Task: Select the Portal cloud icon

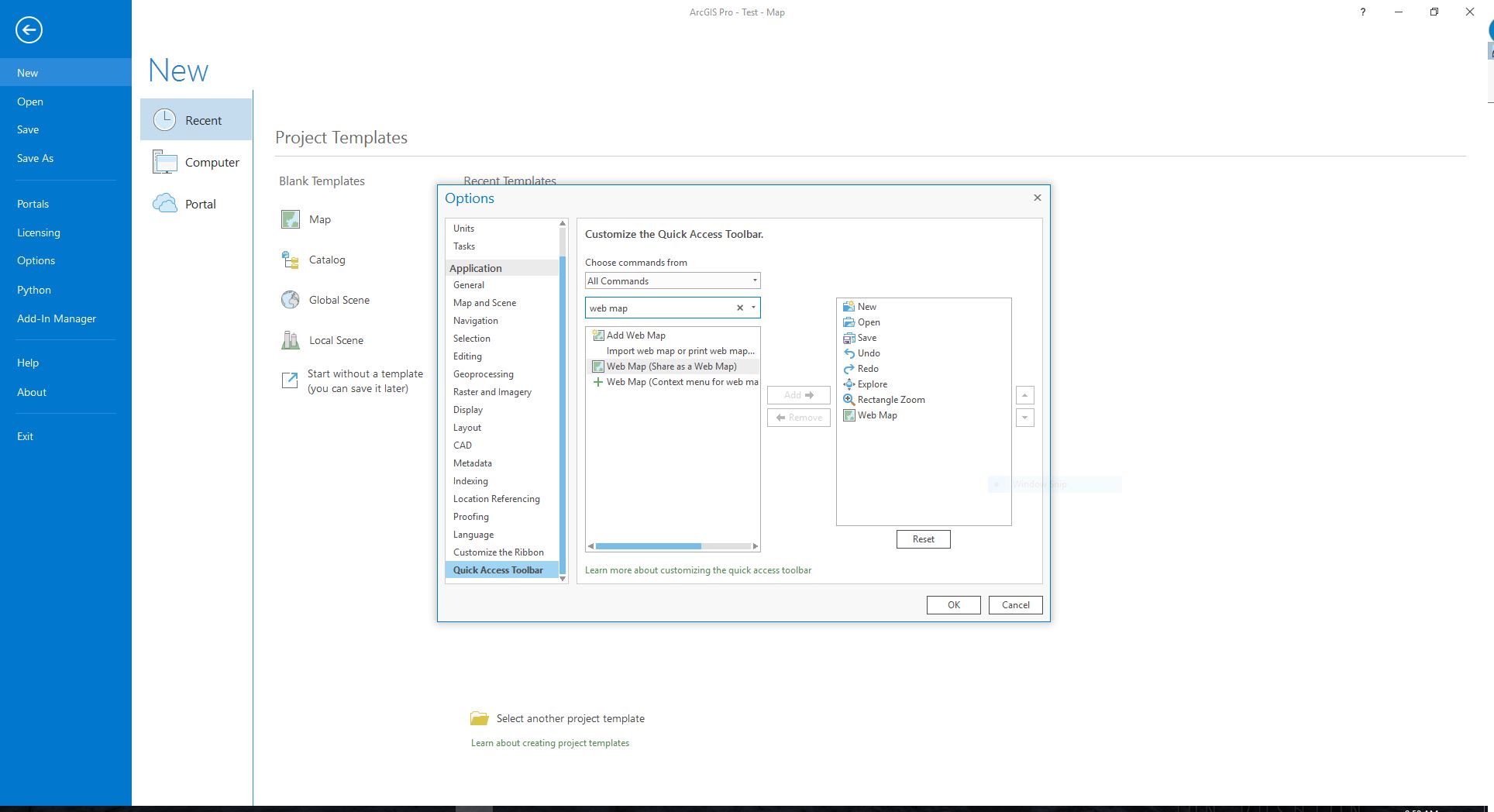Action: pos(165,204)
